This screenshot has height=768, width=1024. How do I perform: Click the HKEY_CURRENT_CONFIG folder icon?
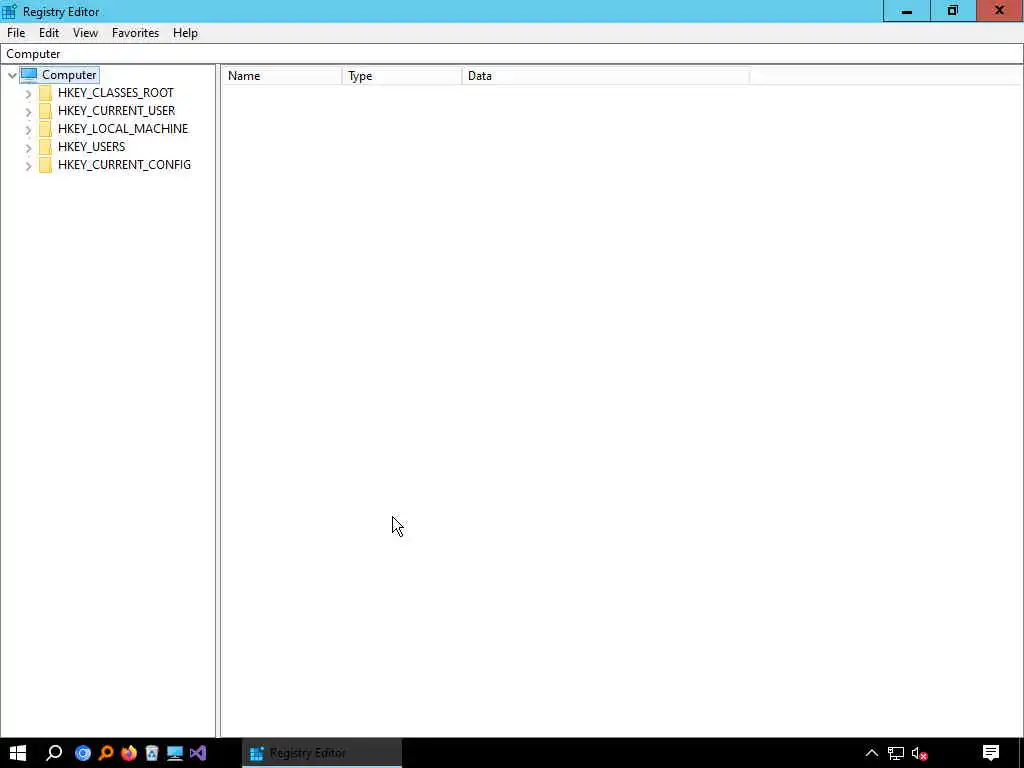coord(45,165)
